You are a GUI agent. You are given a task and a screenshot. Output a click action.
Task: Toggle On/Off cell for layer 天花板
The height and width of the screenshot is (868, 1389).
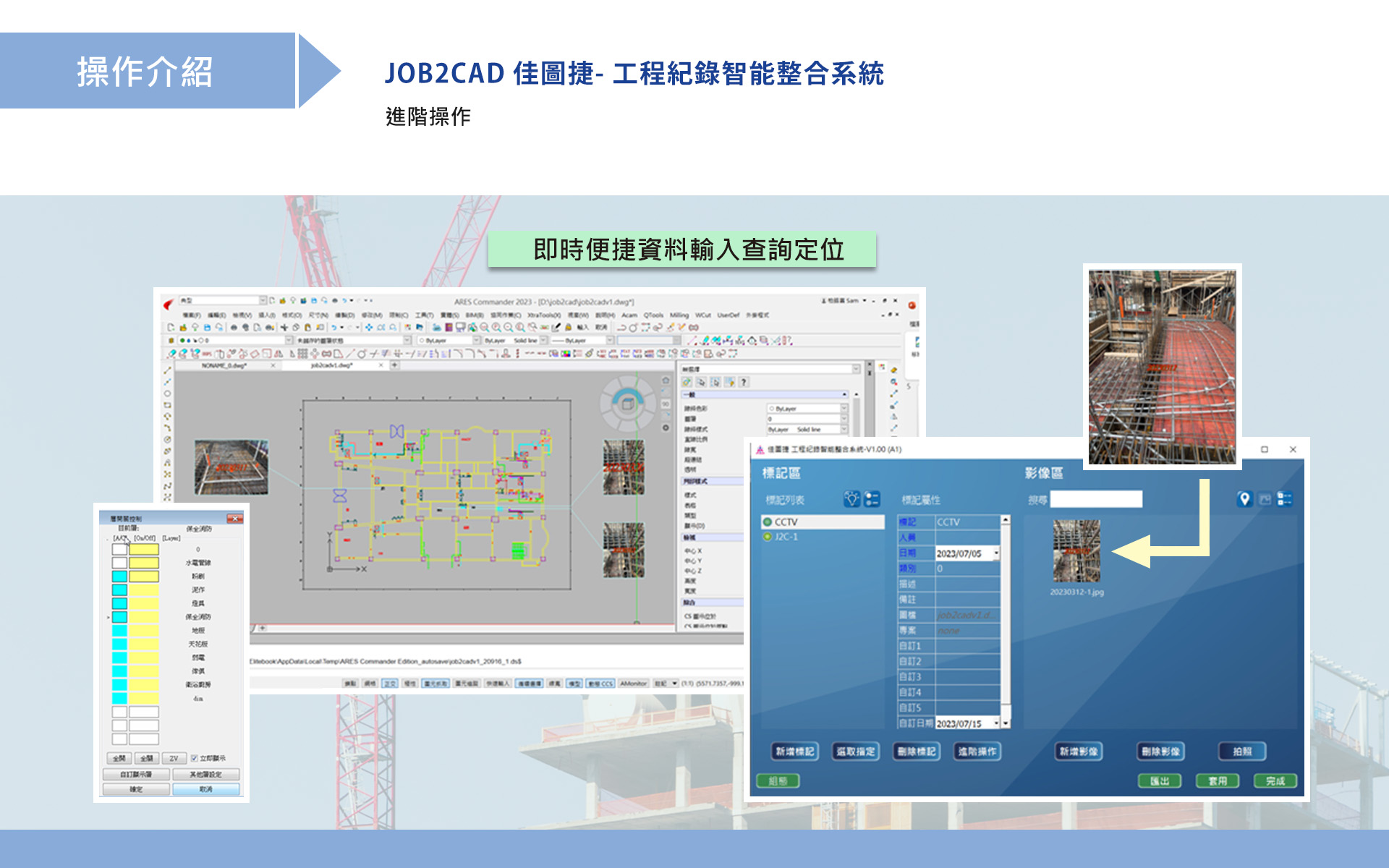[144, 644]
